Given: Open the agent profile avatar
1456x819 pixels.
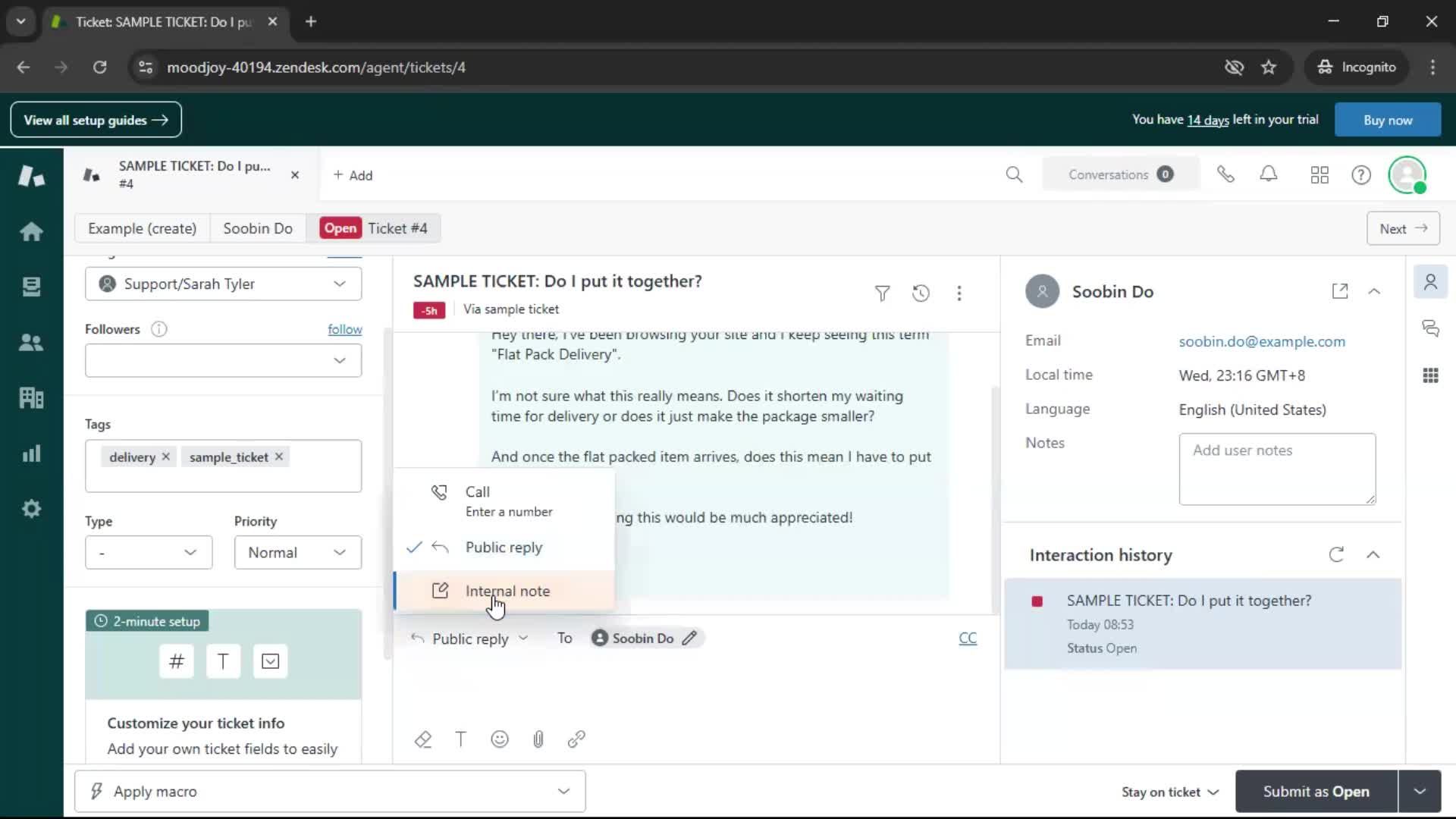Looking at the screenshot, I should click(1407, 175).
